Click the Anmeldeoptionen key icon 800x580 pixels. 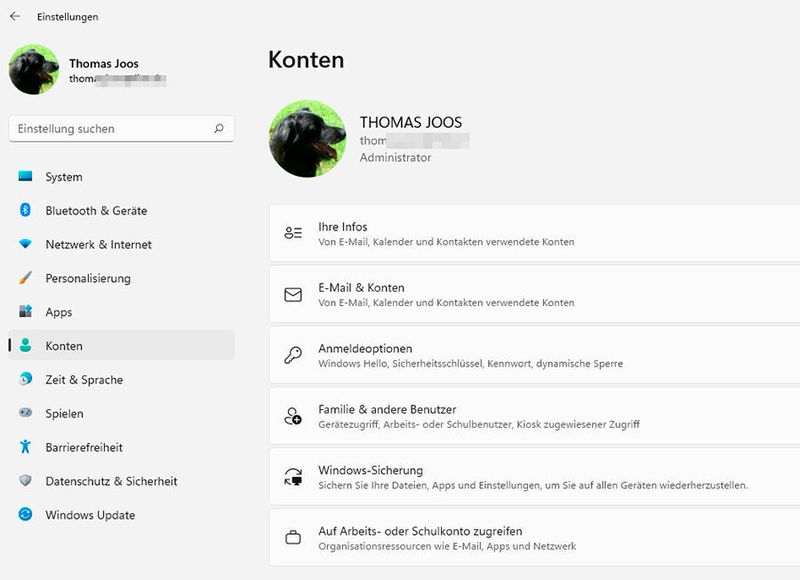[293, 355]
